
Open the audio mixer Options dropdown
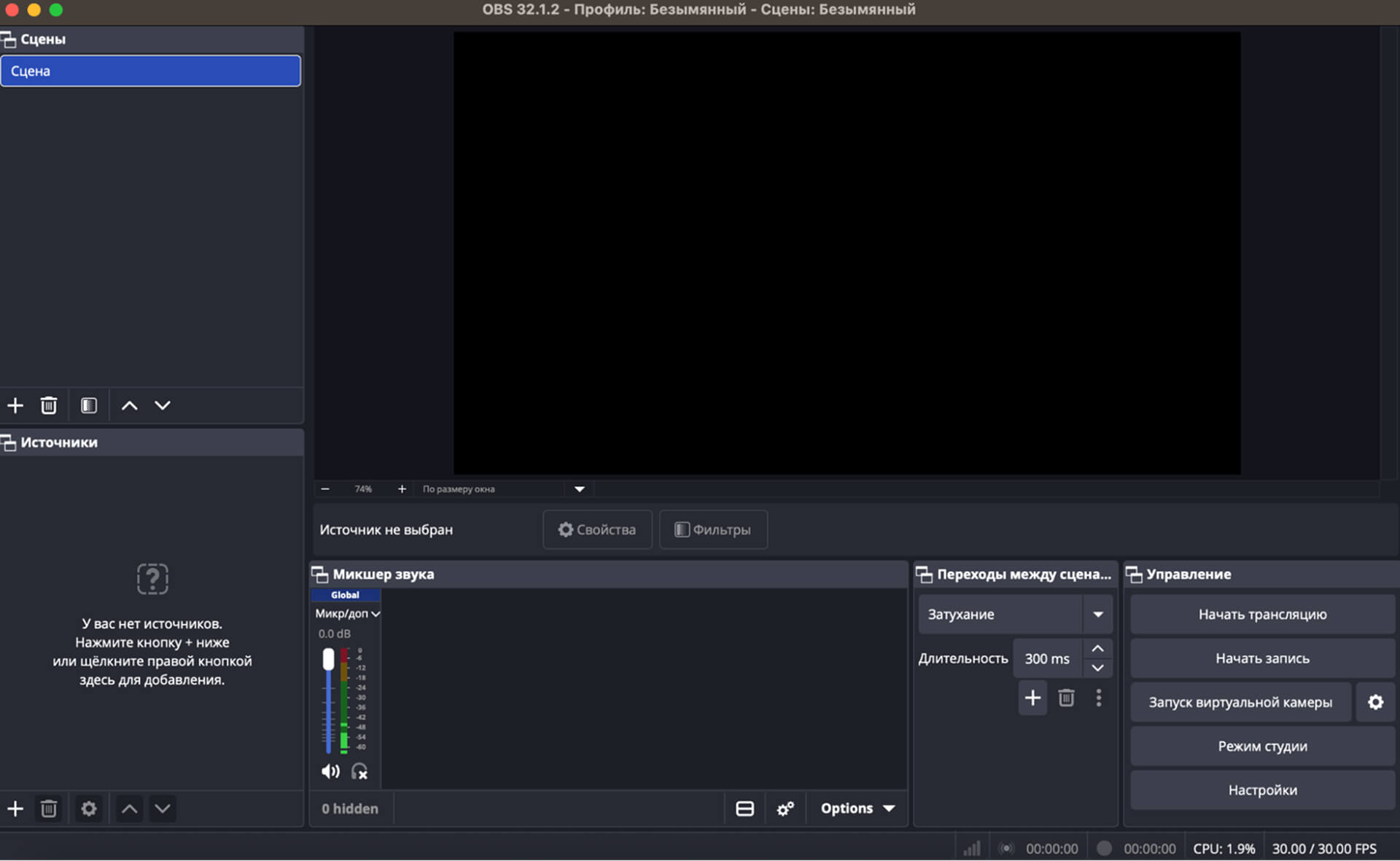(857, 809)
